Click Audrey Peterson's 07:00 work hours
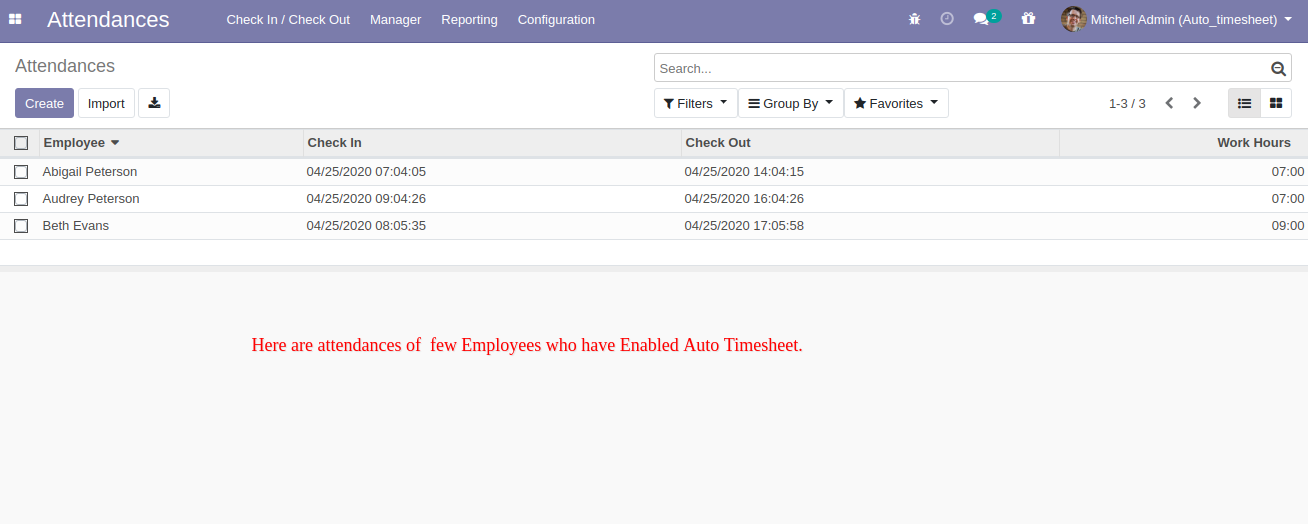 1288,199
